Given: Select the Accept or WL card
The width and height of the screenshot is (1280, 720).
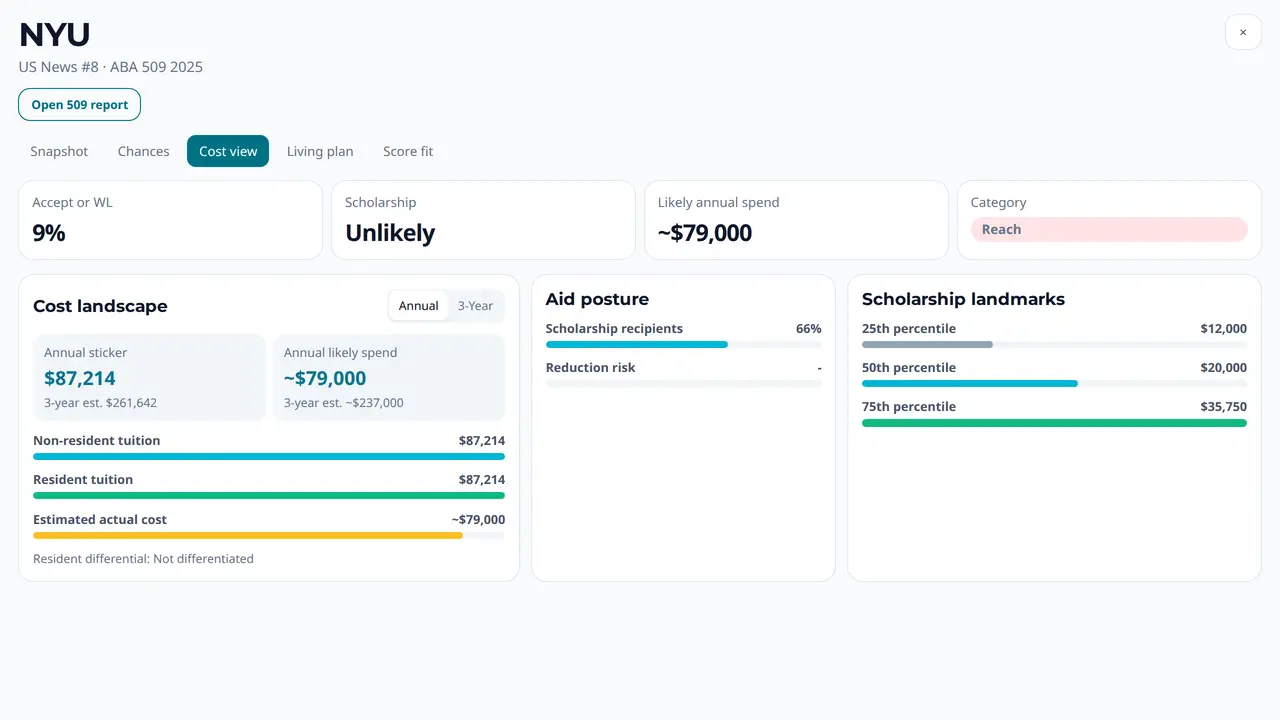Looking at the screenshot, I should [170, 220].
